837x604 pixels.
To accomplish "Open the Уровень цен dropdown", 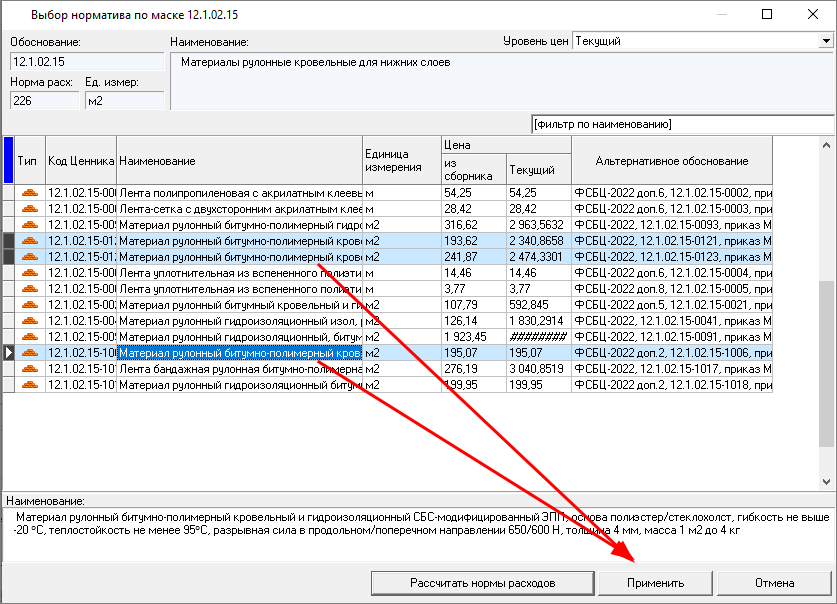I will point(825,42).
